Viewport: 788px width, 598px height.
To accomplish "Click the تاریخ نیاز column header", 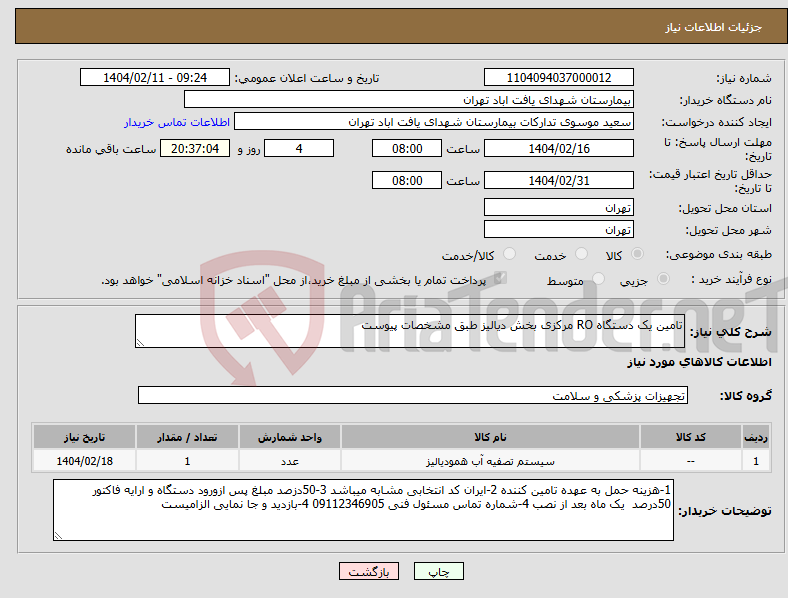I will pos(84,437).
